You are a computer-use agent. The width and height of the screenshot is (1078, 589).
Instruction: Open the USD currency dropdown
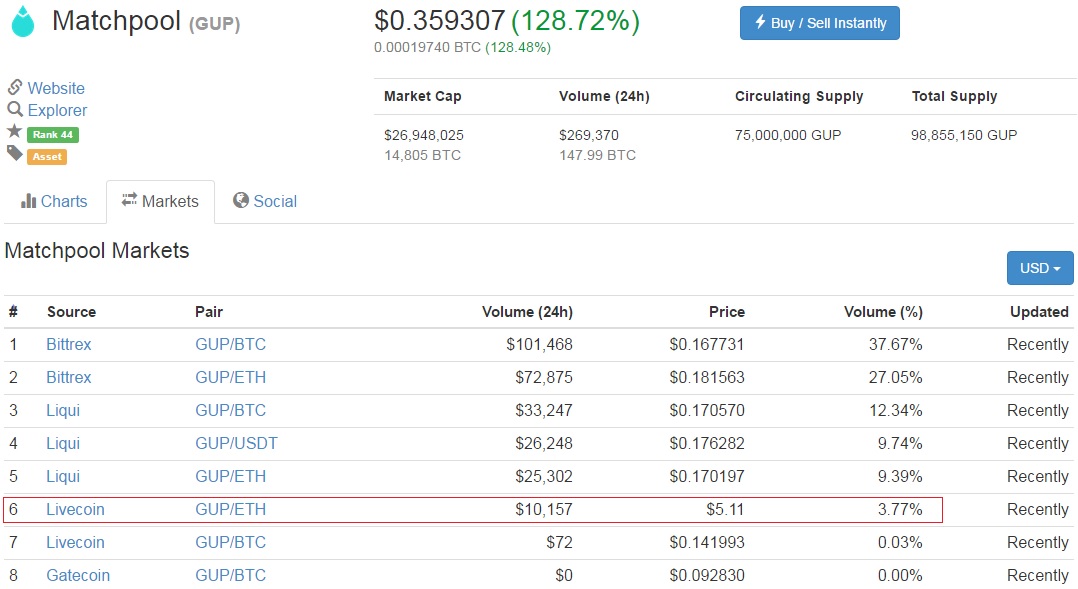click(1040, 268)
